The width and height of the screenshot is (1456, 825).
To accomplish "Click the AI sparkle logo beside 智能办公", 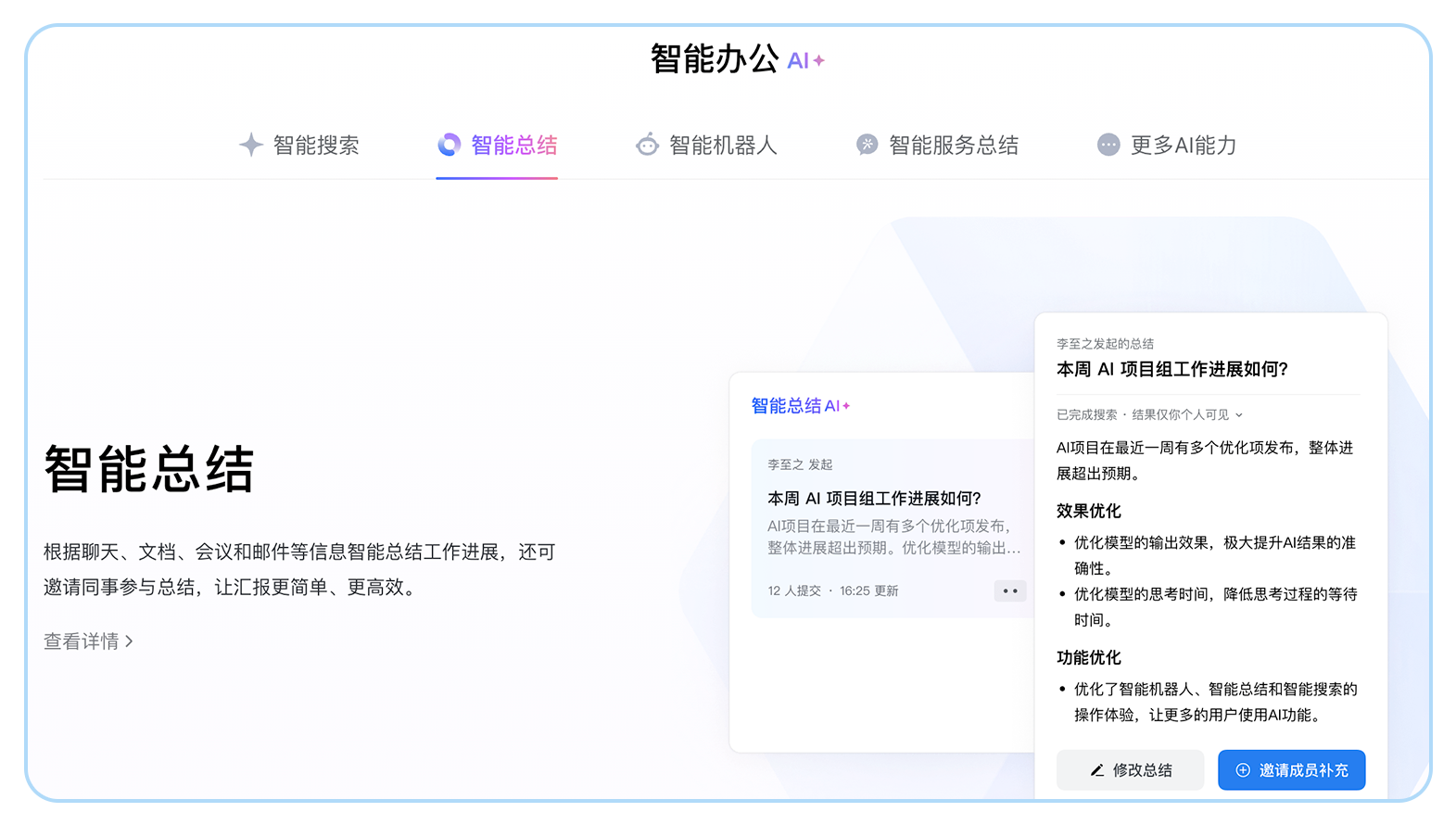I will click(x=805, y=61).
